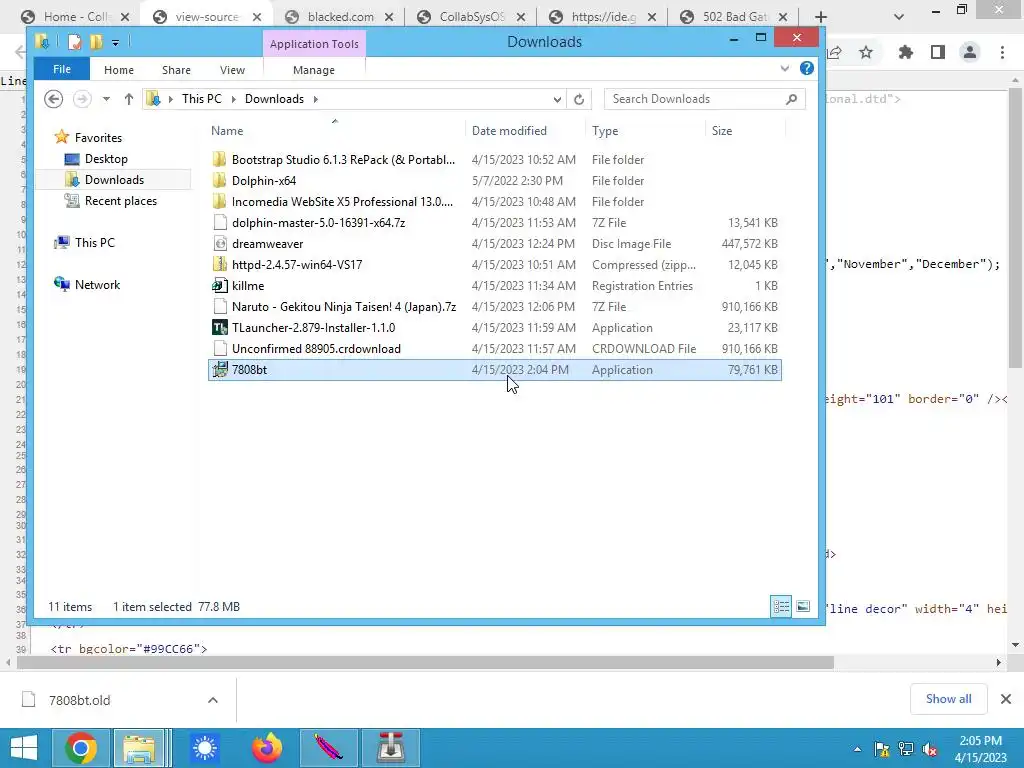Click the New folder quick access icon
Viewport: 1024px width, 768px height.
[97, 42]
